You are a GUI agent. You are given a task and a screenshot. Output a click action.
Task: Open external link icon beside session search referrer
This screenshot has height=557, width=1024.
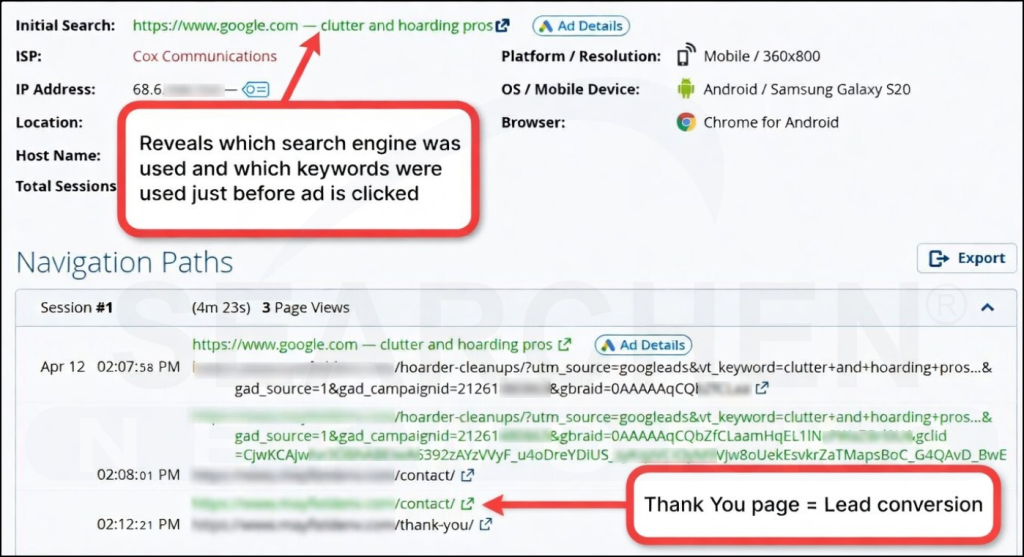tap(564, 344)
